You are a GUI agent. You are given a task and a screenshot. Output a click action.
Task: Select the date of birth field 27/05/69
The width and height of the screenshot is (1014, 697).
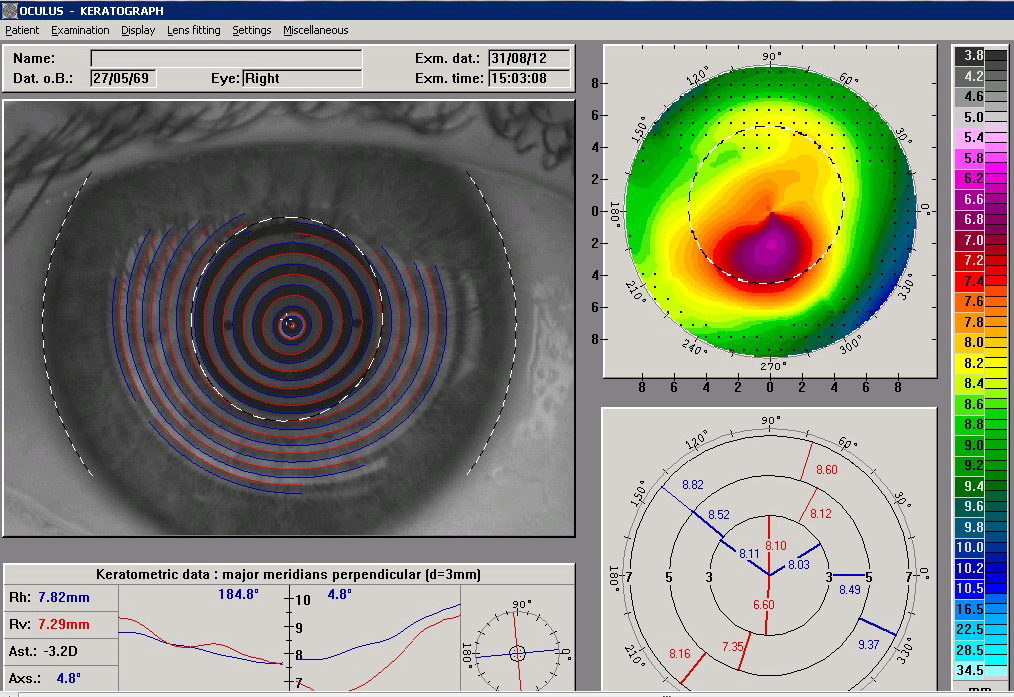coord(122,78)
